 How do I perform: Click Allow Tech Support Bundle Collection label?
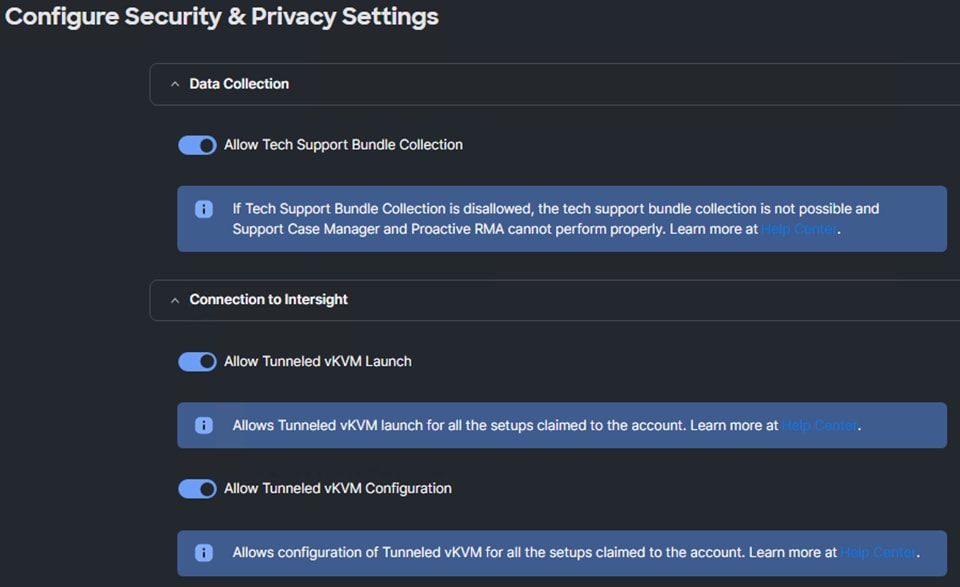tap(343, 145)
